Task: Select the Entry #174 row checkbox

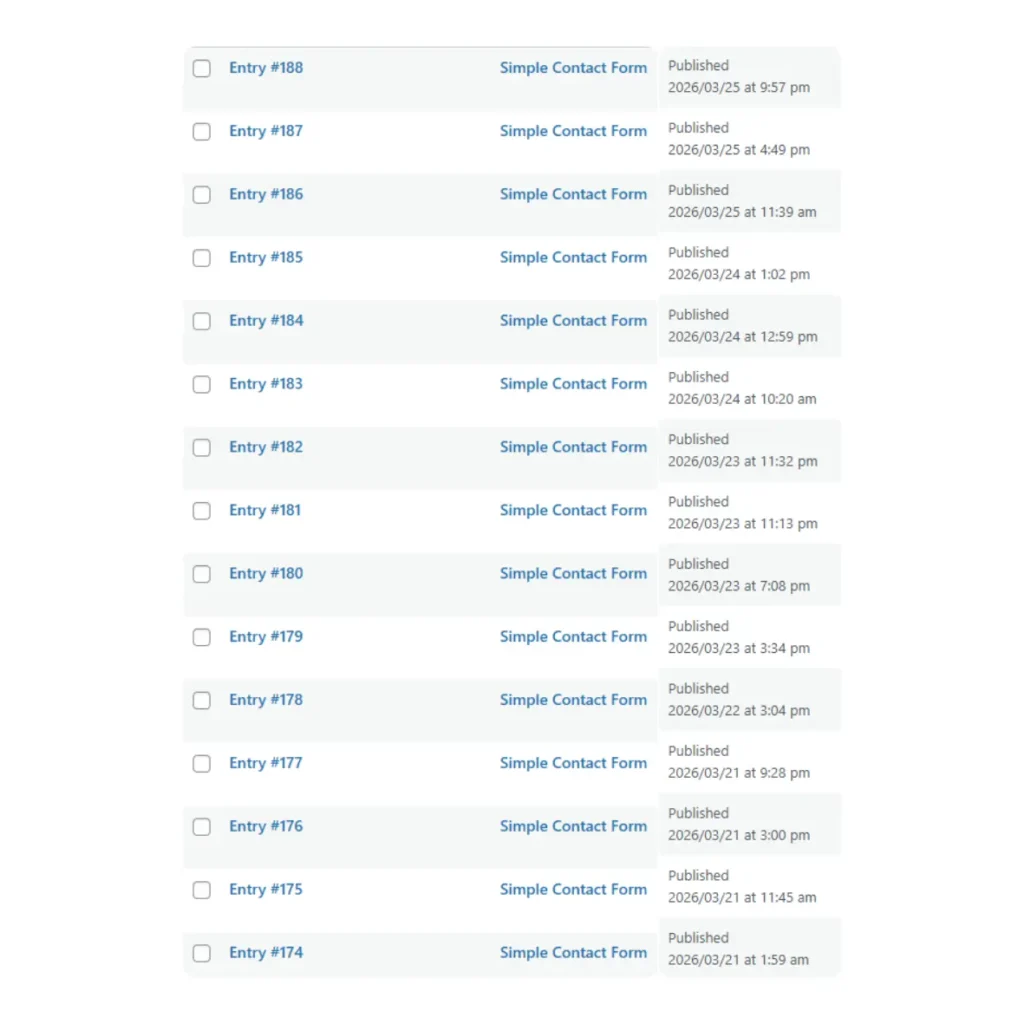Action: 202,953
